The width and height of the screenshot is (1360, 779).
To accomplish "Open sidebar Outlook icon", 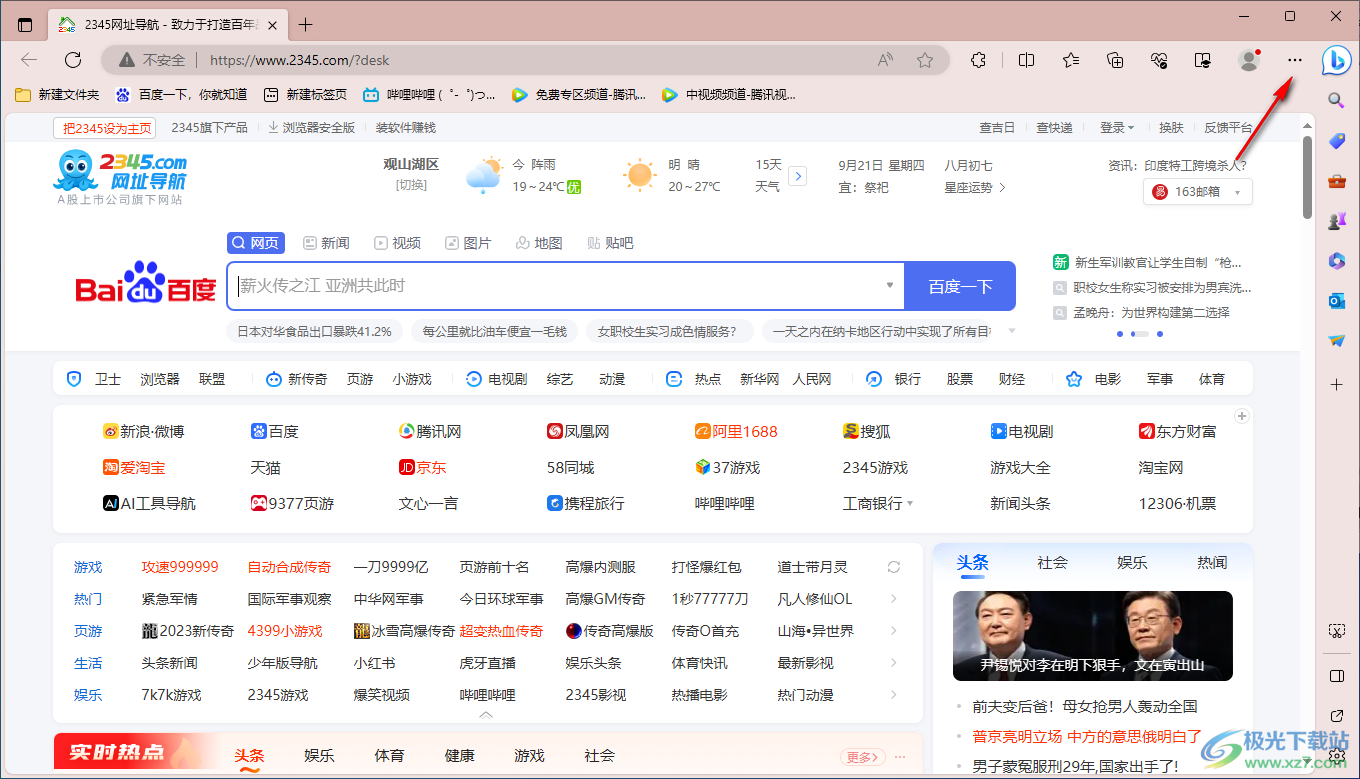I will click(x=1336, y=301).
